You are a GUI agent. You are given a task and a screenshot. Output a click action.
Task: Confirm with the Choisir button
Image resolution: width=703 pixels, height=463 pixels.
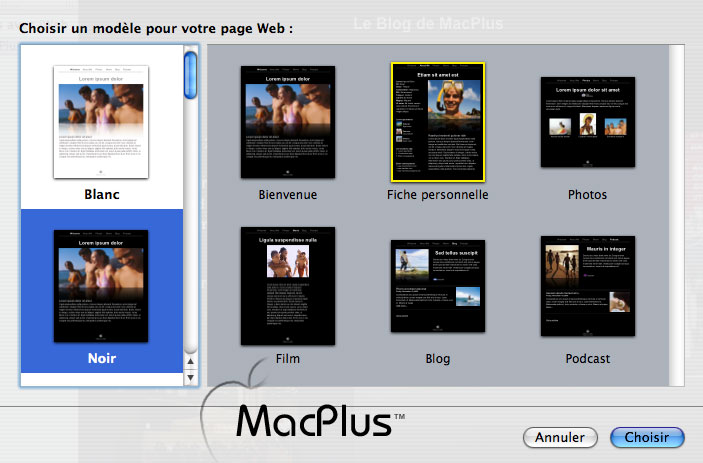pyautogui.click(x=647, y=437)
